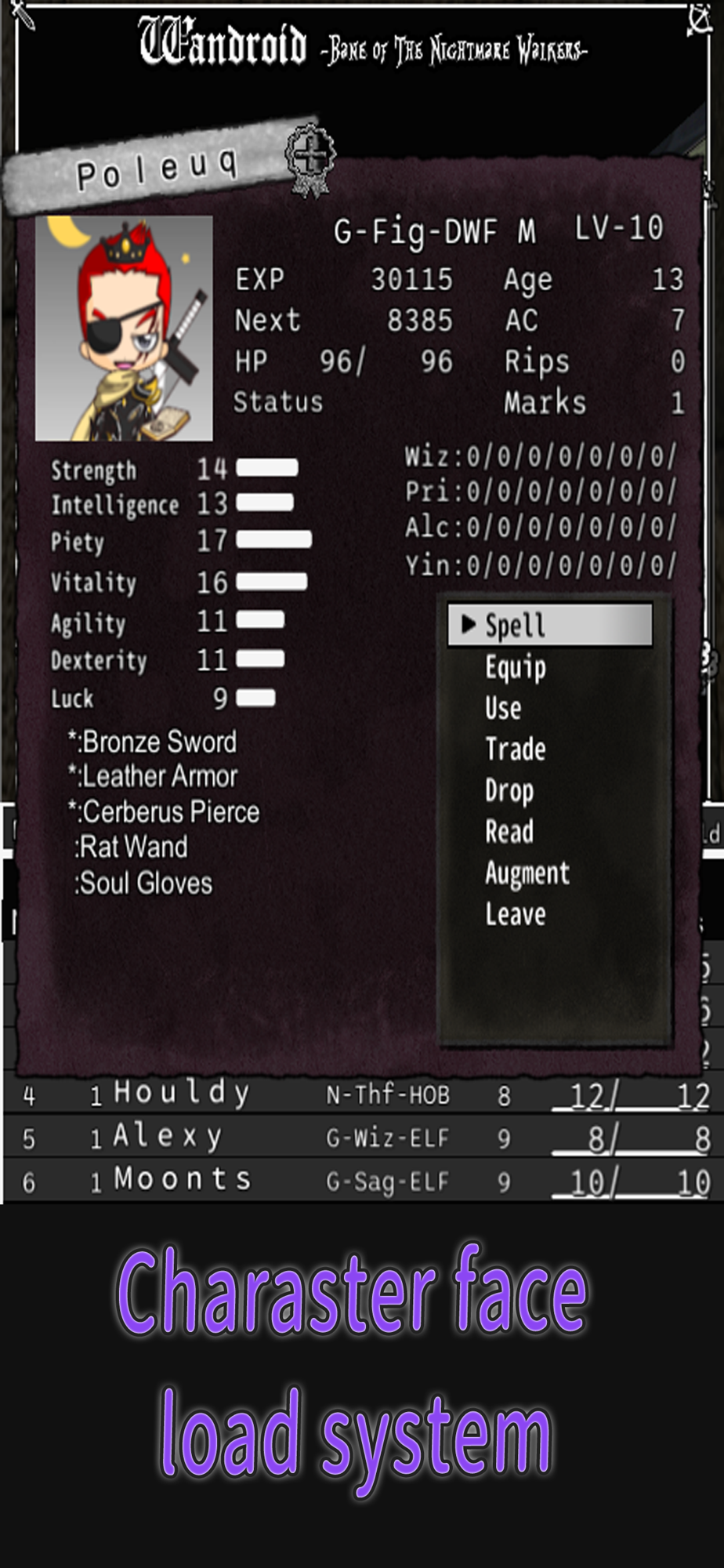Click the Rat Wand inventory item
Screen dimensions: 724x1568
[x=131, y=847]
